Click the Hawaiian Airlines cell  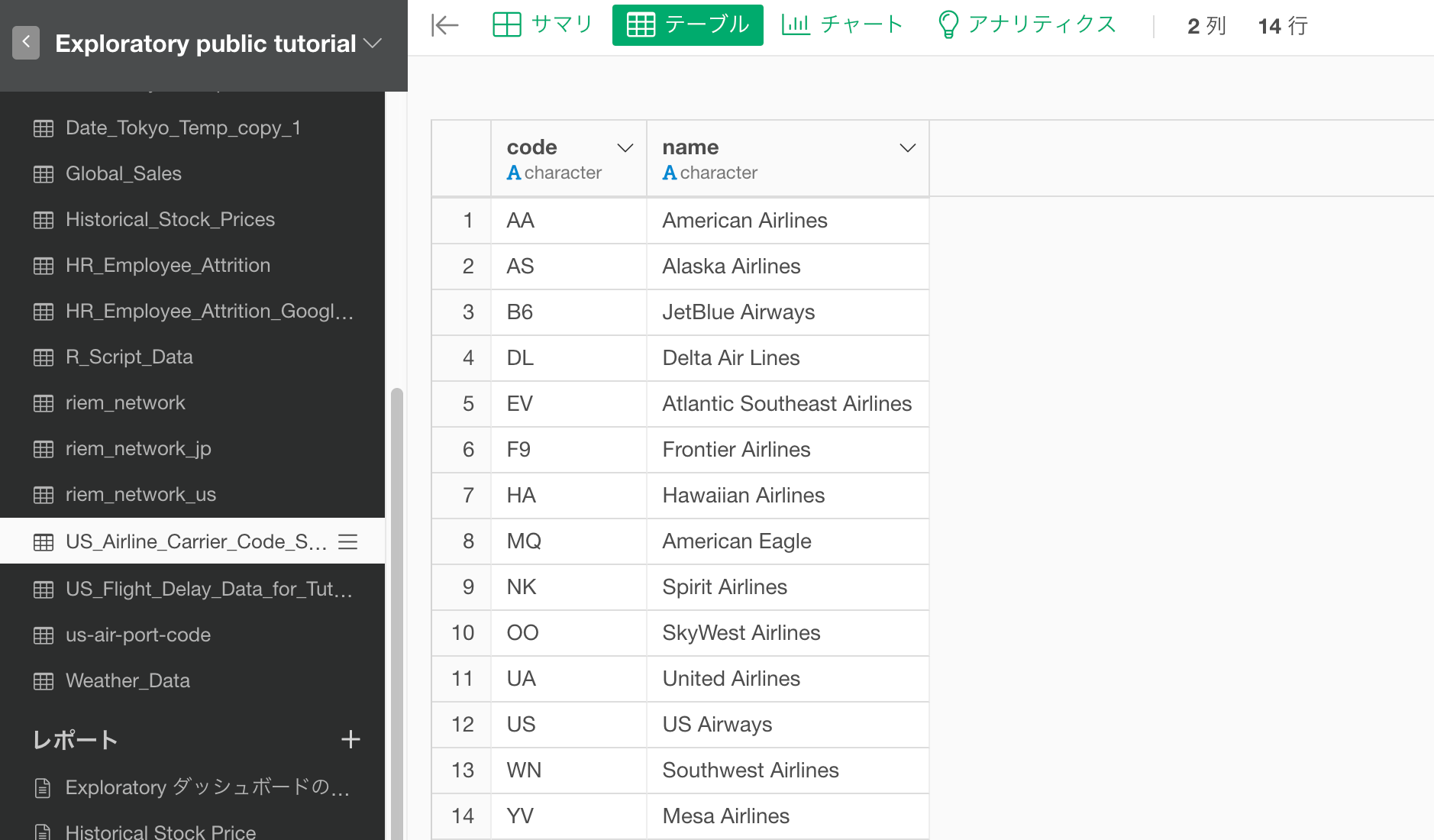pos(787,496)
